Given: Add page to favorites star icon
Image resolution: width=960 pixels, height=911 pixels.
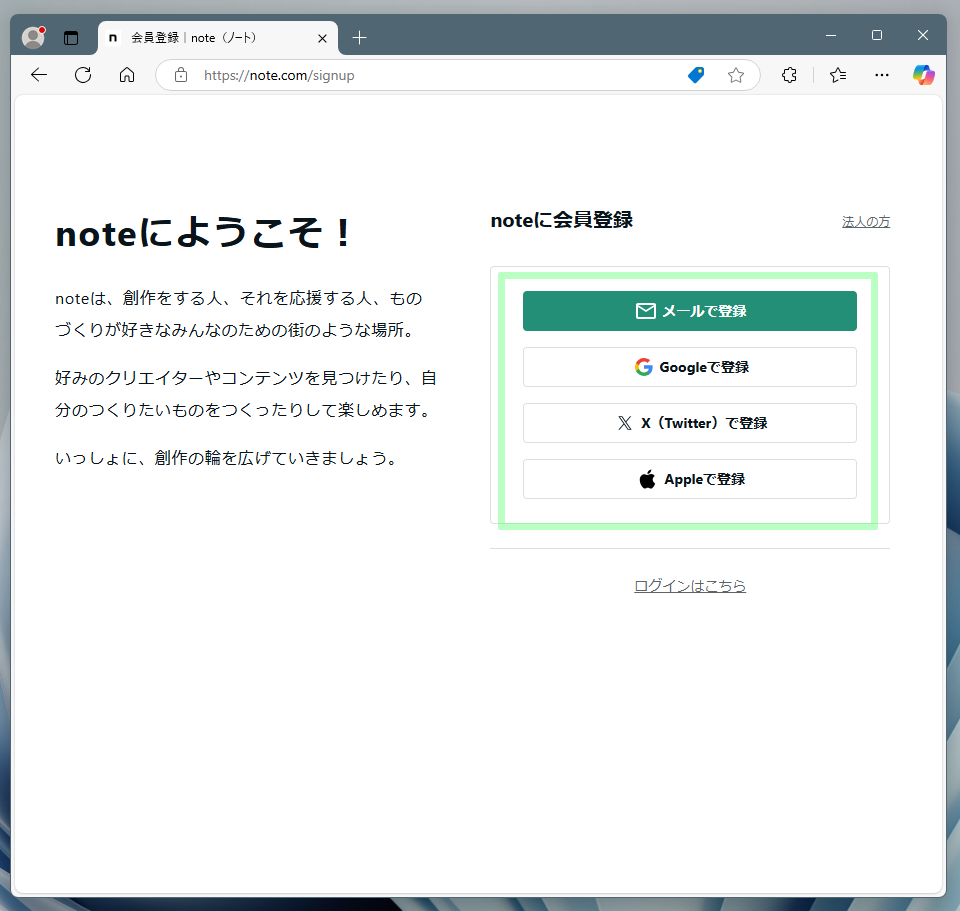Looking at the screenshot, I should pyautogui.click(x=736, y=75).
